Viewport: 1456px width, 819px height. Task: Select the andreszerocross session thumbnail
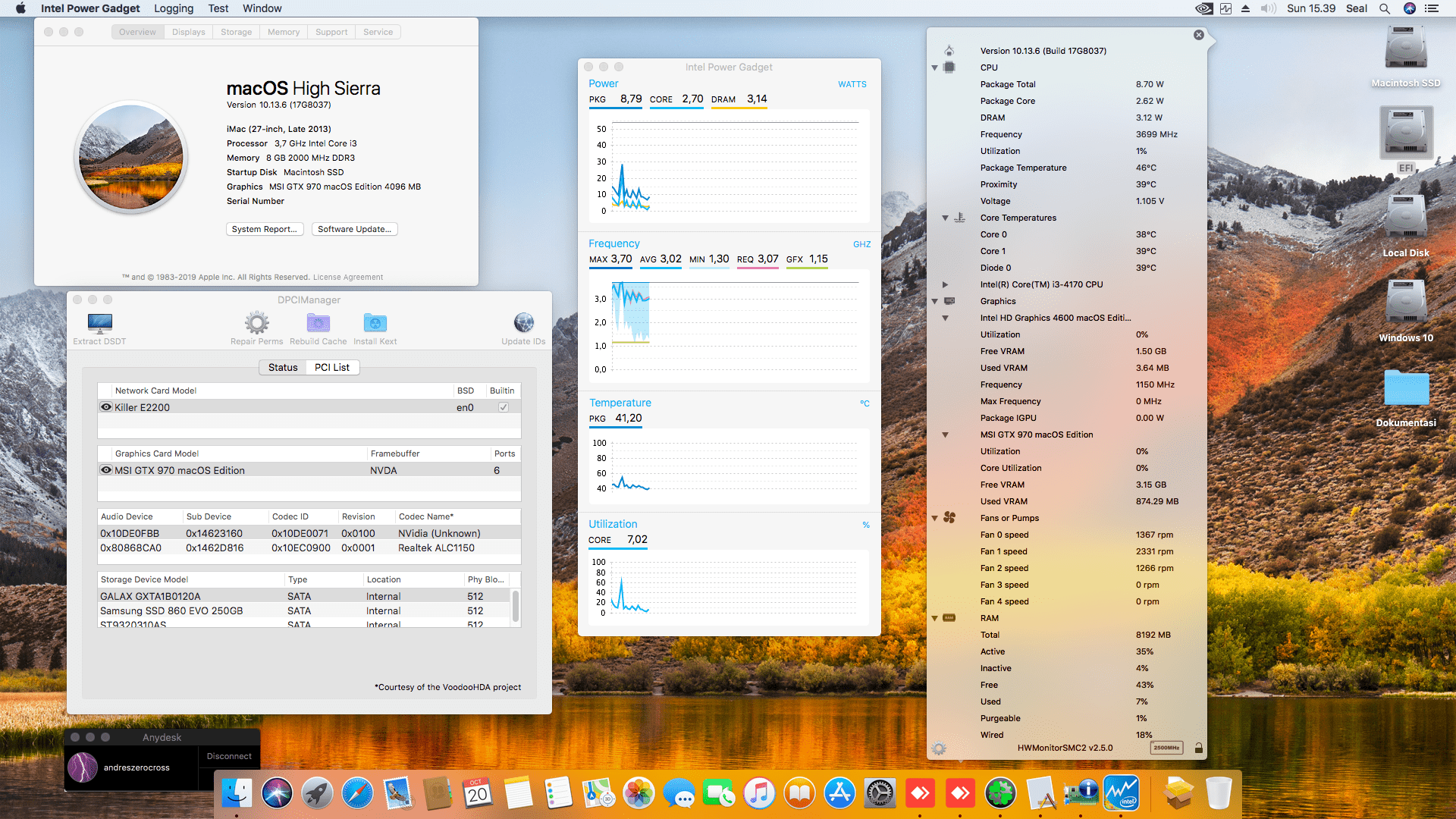pos(83,767)
